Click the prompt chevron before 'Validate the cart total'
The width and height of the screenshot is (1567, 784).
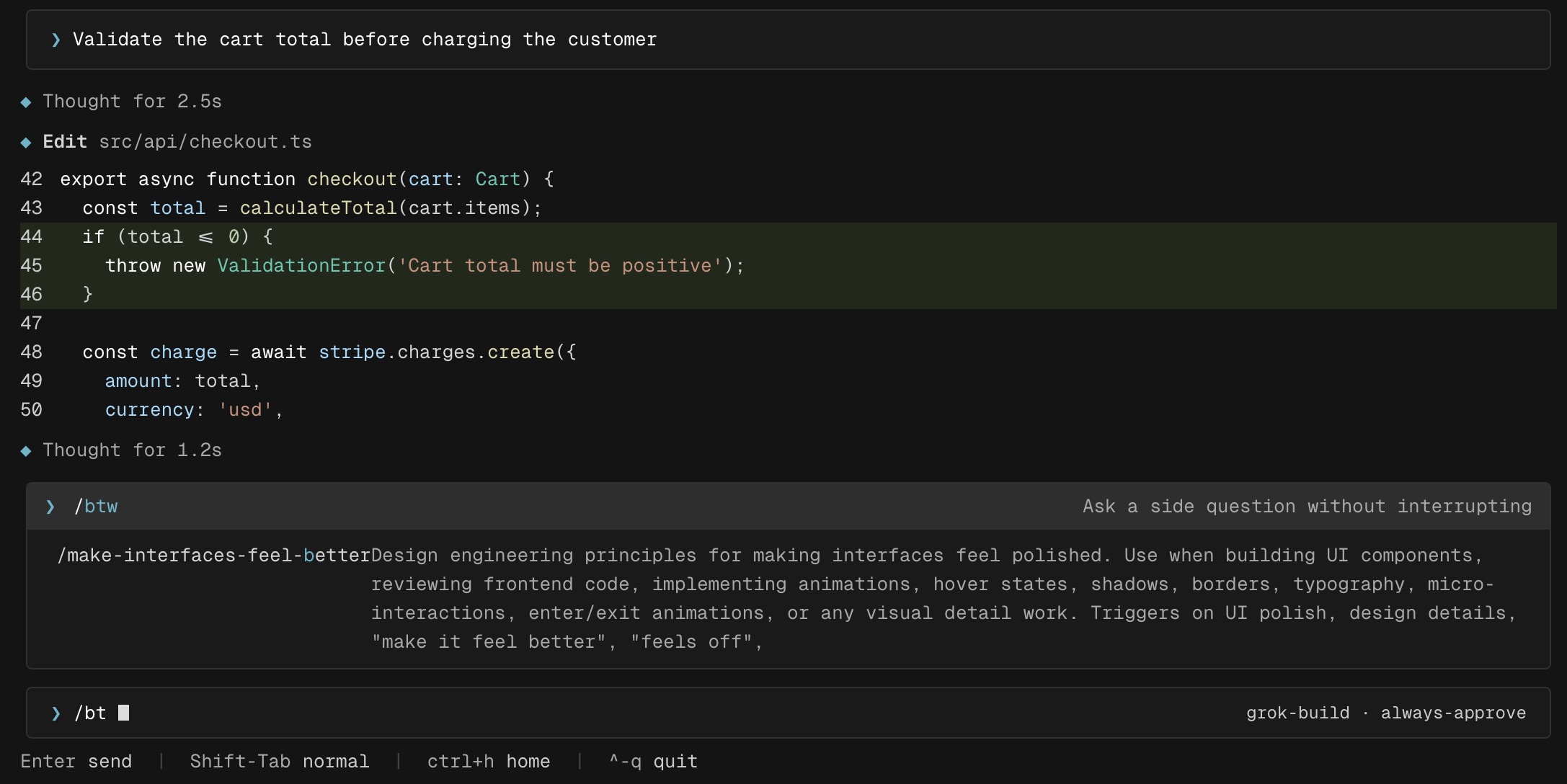point(56,40)
